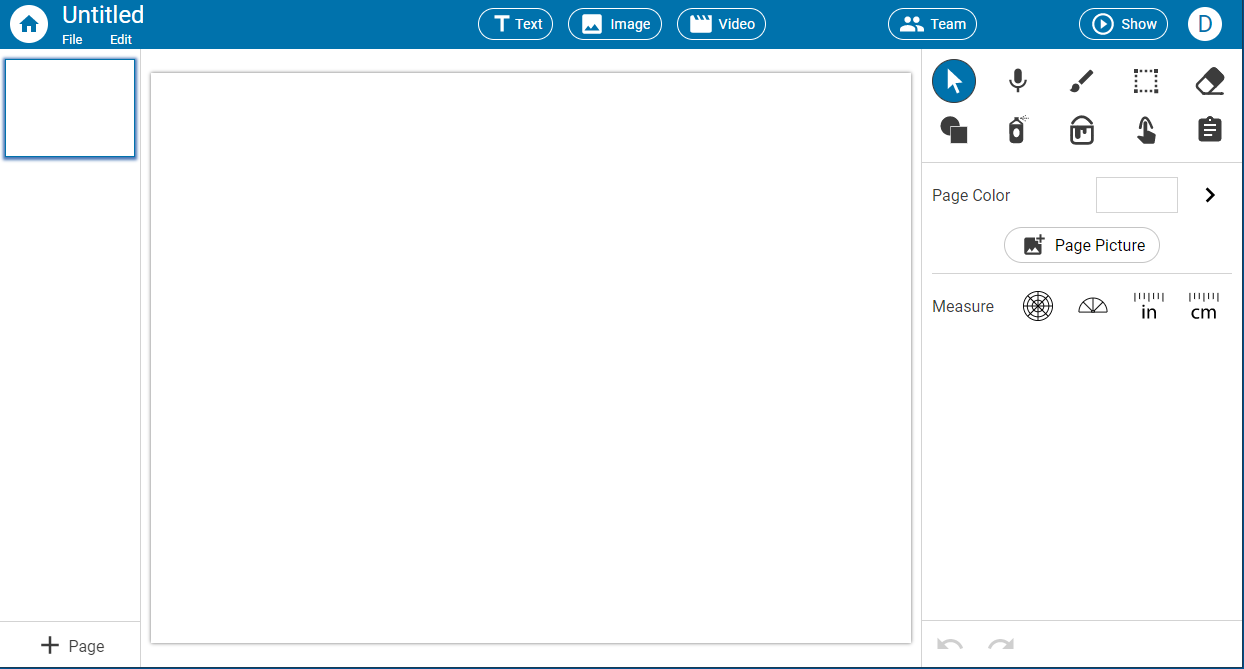
Task: Open the Edit menu
Action: tap(121, 40)
